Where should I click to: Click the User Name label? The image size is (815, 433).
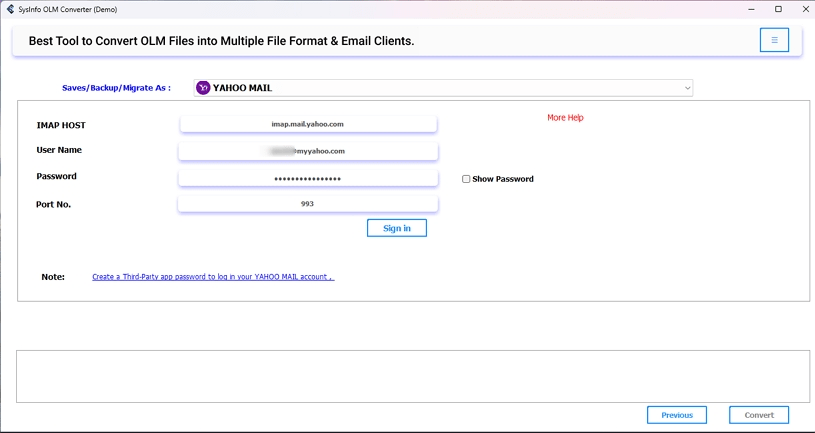[x=59, y=150]
